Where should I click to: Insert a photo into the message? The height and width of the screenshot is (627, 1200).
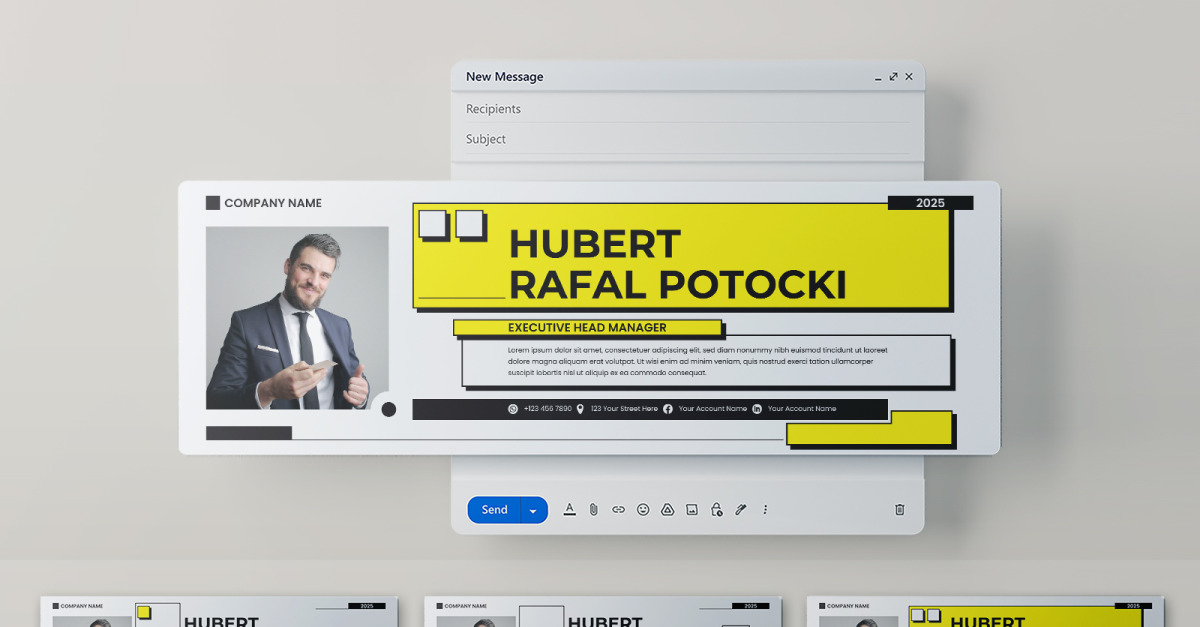tap(692, 509)
